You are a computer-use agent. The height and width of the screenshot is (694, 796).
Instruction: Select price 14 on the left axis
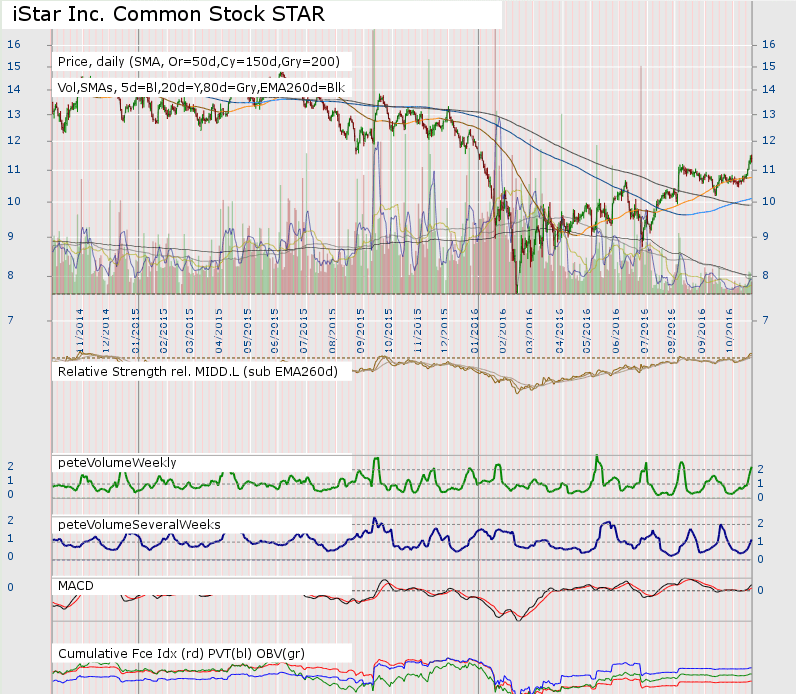(x=14, y=89)
